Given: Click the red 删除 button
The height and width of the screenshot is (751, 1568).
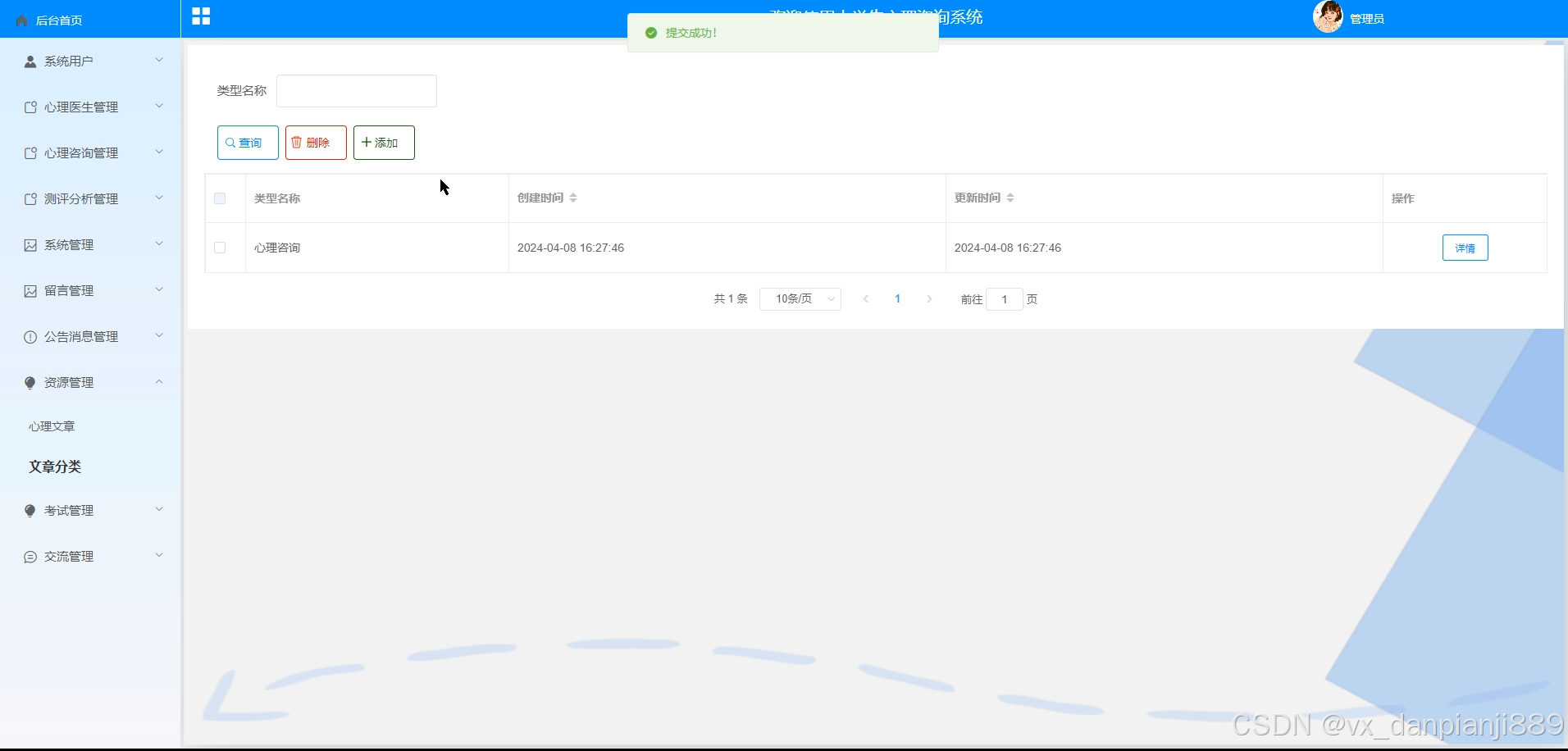Looking at the screenshot, I should point(316,143).
